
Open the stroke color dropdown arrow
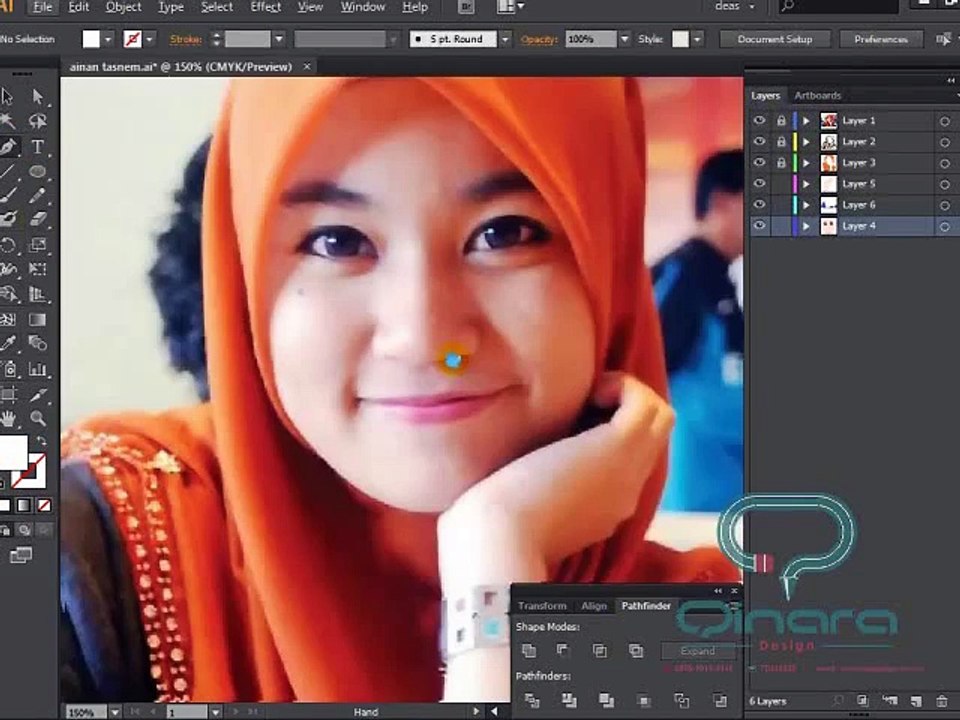point(149,39)
